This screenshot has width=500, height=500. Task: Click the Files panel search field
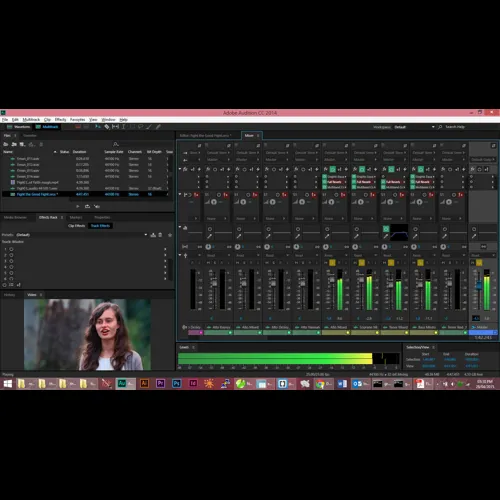coord(145,144)
